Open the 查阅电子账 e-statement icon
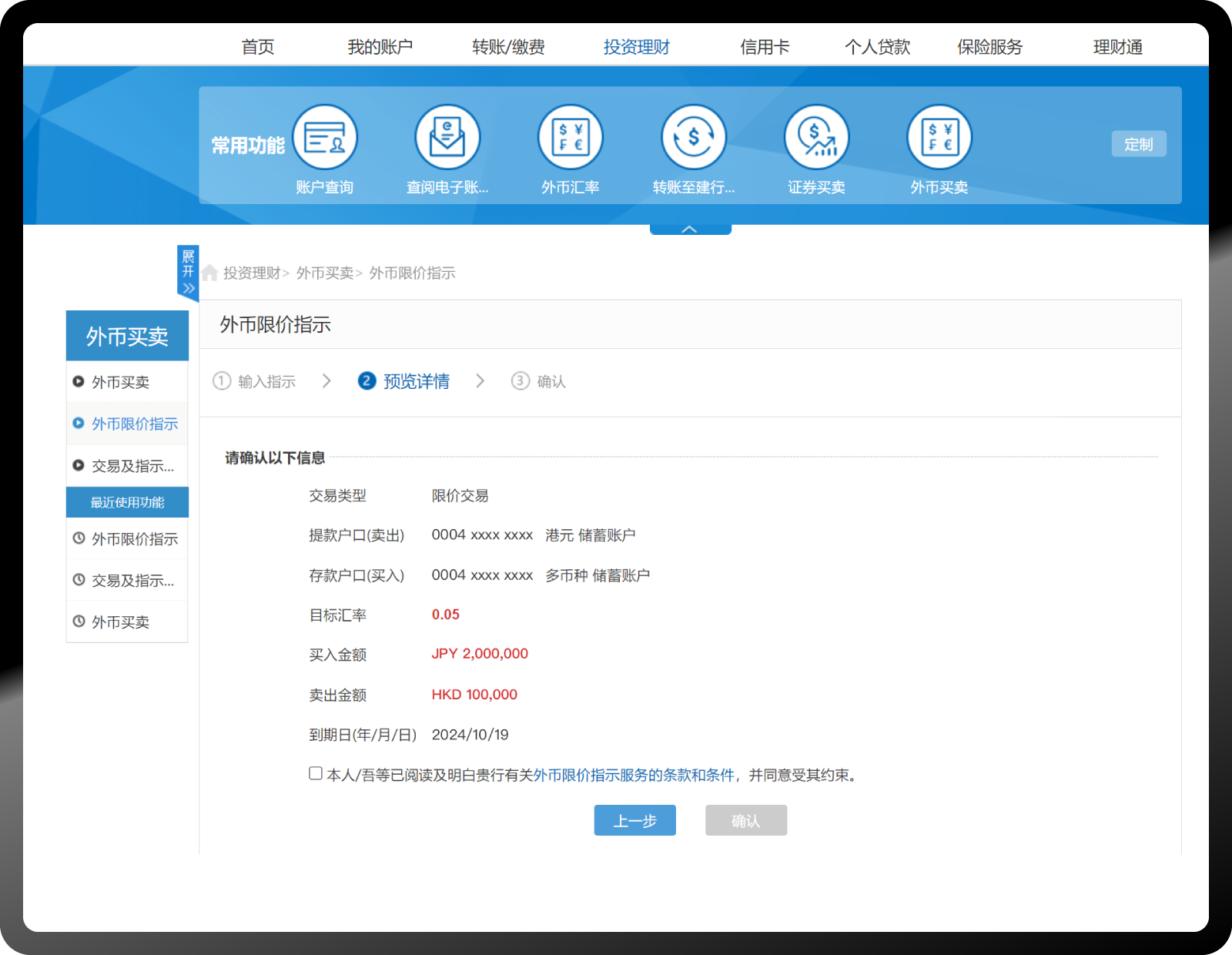The image size is (1232, 955). click(447, 137)
